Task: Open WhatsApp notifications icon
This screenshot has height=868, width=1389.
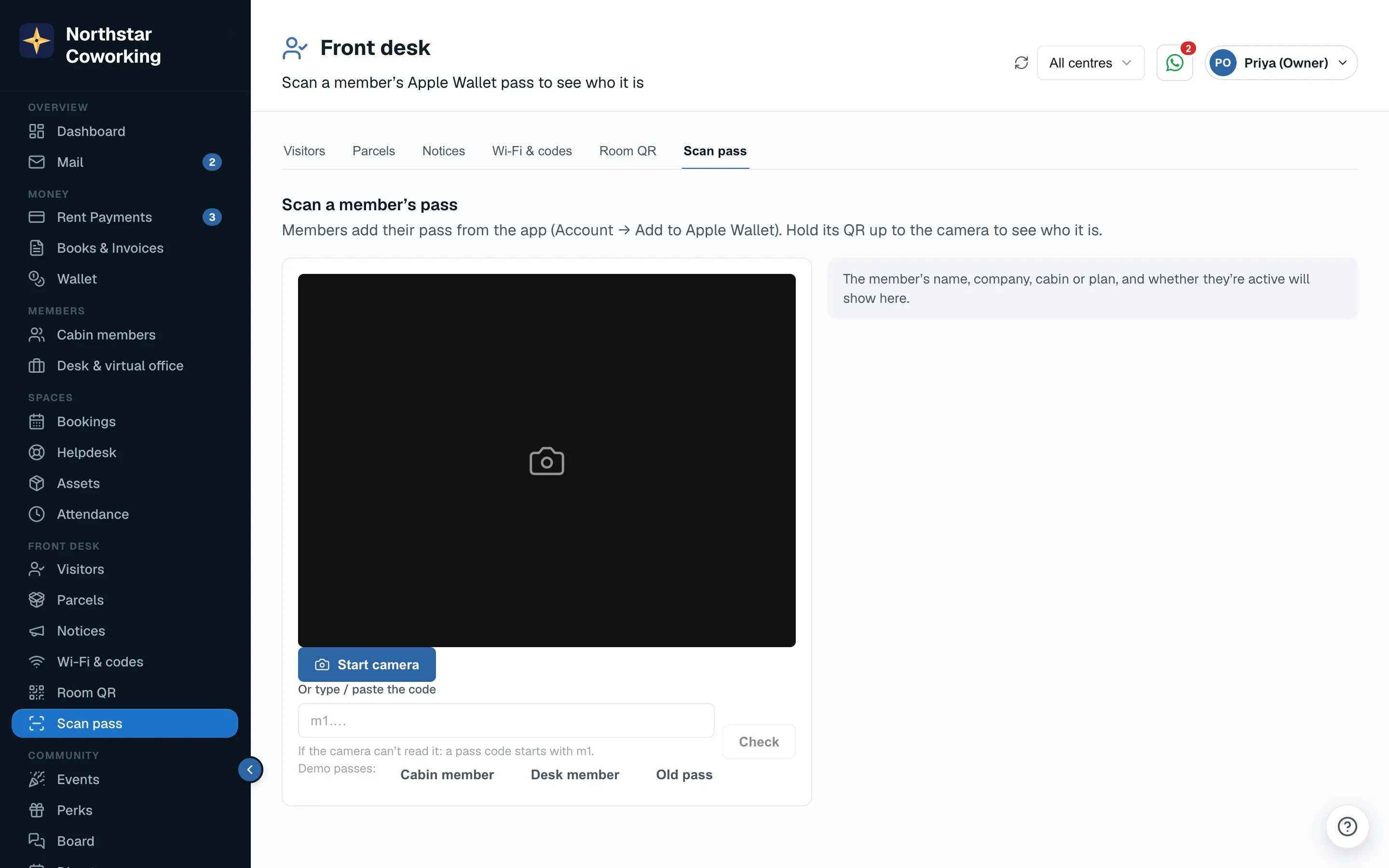Action: (1174, 63)
